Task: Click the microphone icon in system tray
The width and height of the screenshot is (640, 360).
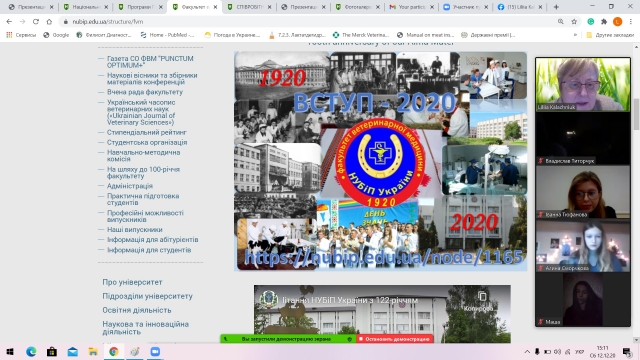Action: [537, 352]
